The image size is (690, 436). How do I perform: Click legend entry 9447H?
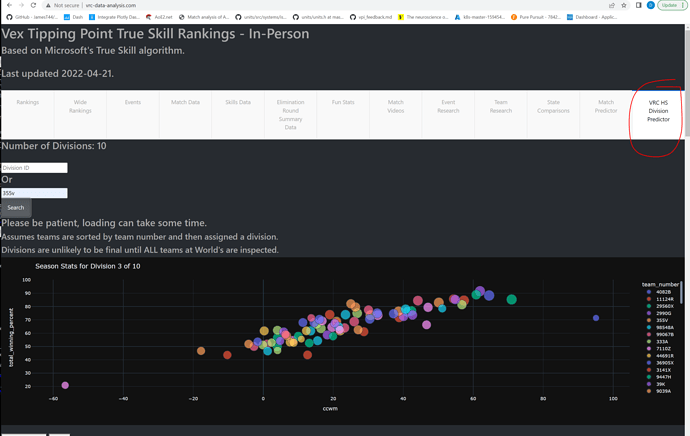coord(659,377)
